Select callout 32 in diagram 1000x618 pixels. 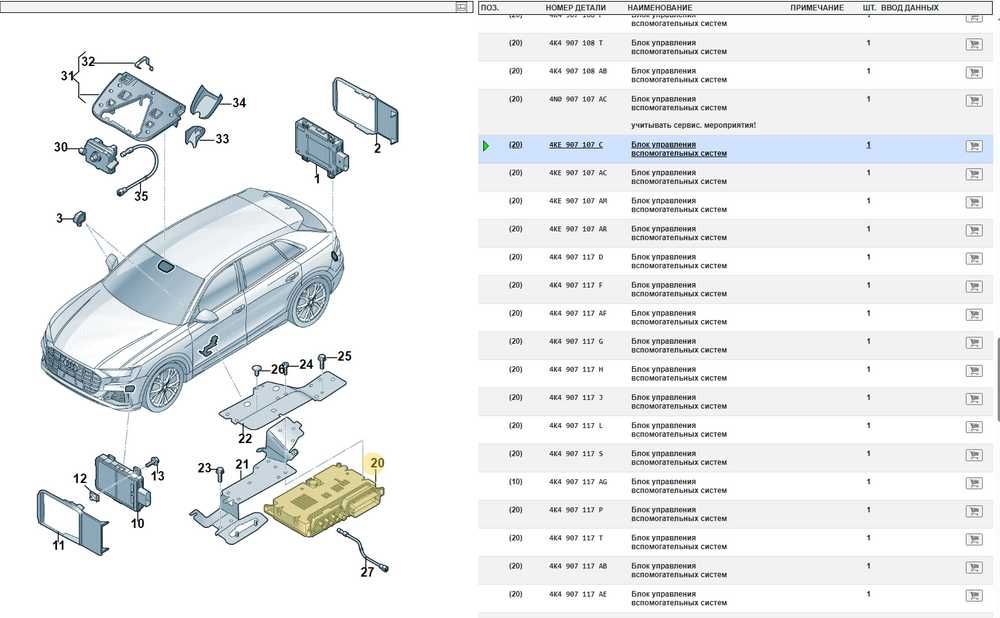point(88,61)
